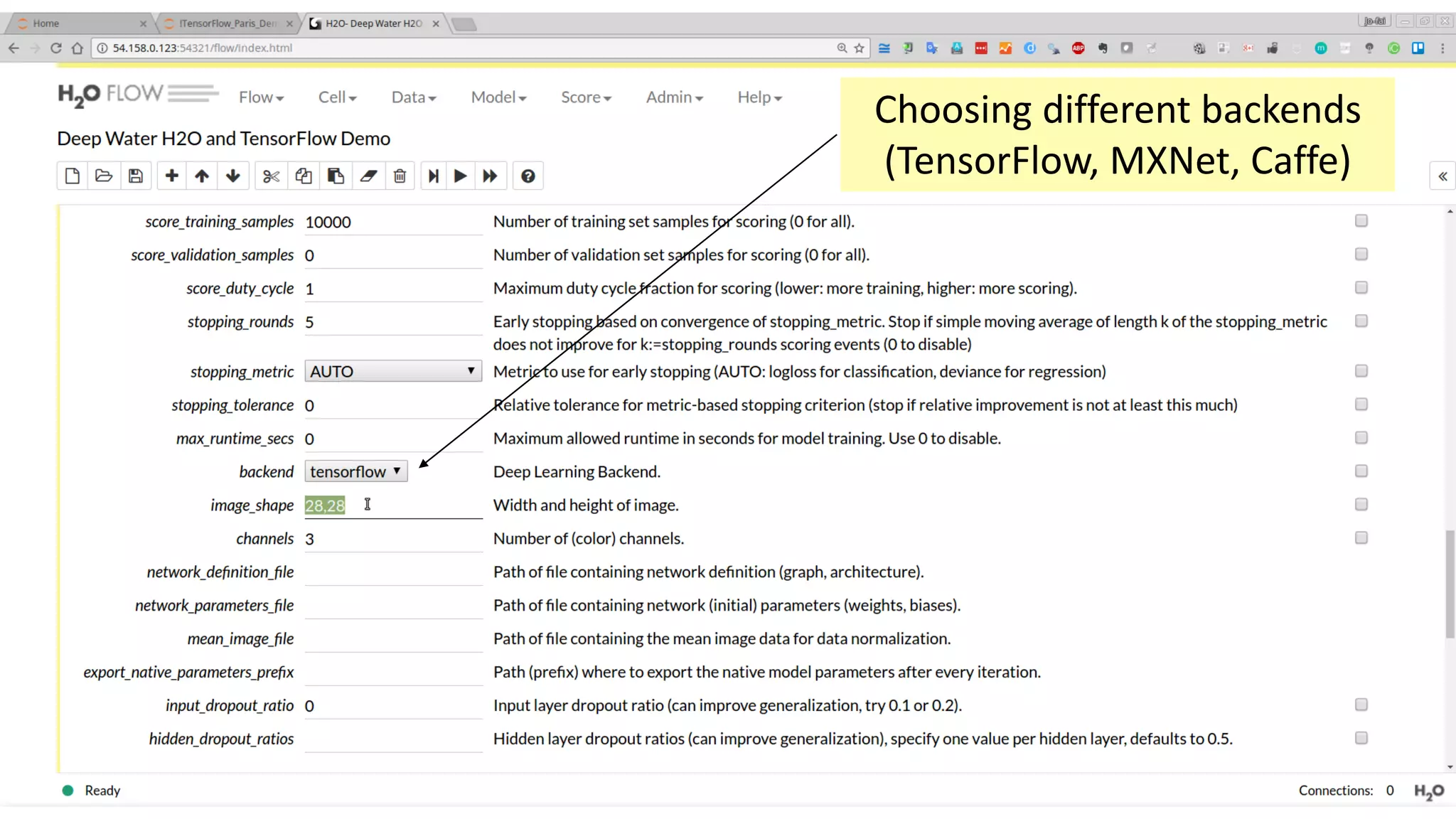Click the network_definition_file path field
The width and height of the screenshot is (1456, 819).
[x=393, y=572]
